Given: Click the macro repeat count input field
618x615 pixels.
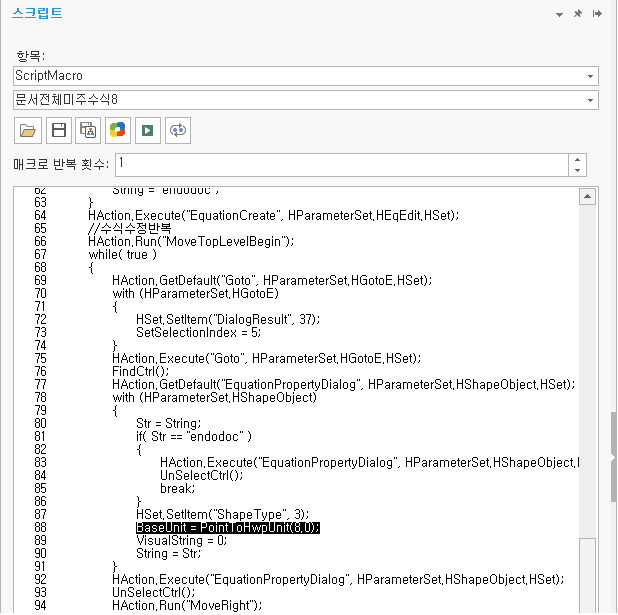Looking at the screenshot, I should pos(342,165).
